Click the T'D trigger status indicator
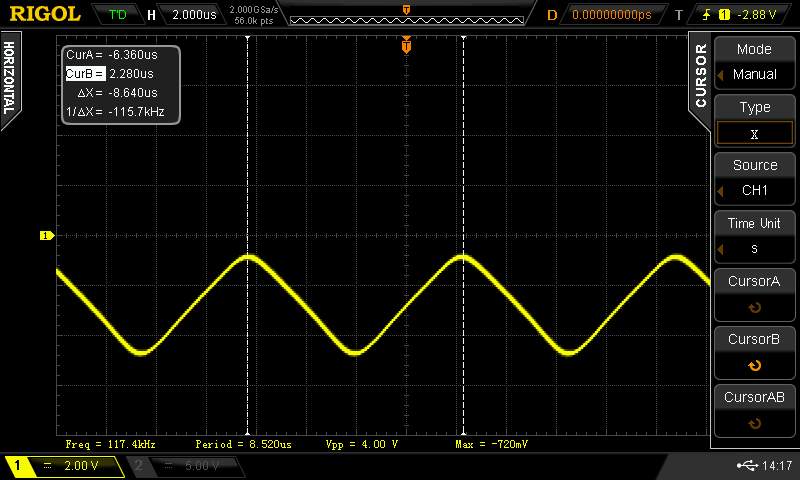 pyautogui.click(x=118, y=15)
